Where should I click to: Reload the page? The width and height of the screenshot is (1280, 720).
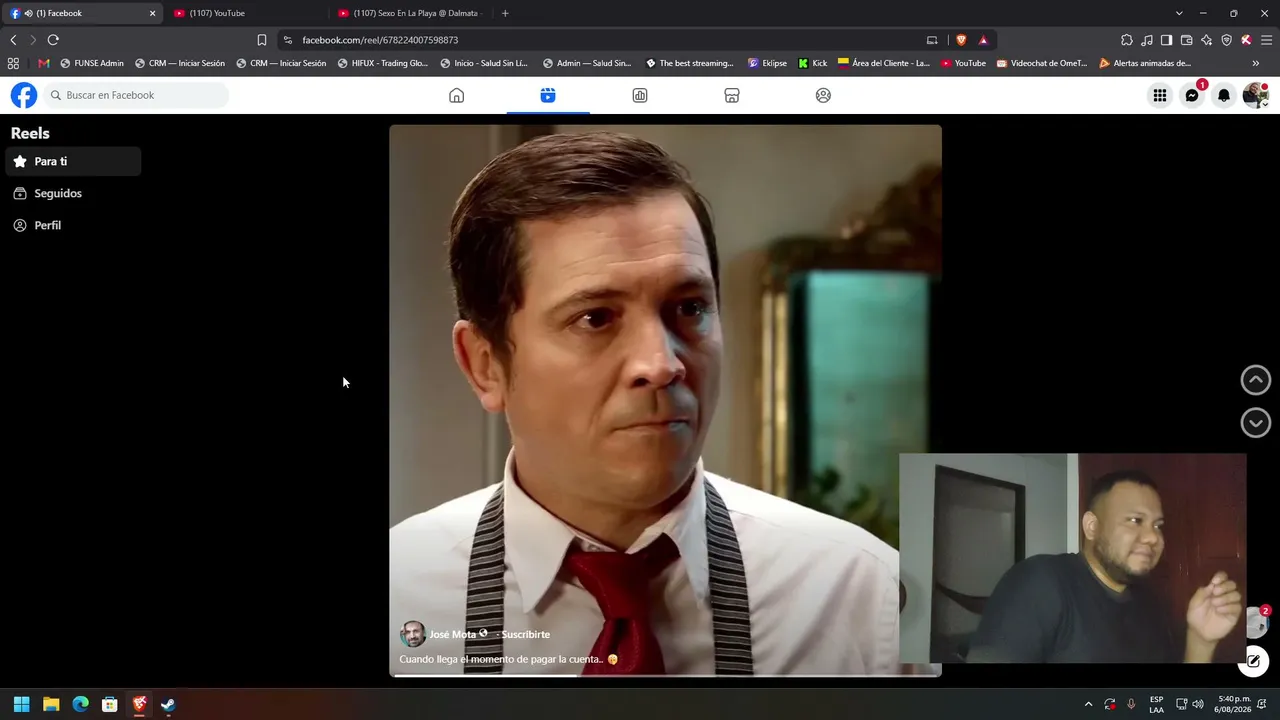53,40
